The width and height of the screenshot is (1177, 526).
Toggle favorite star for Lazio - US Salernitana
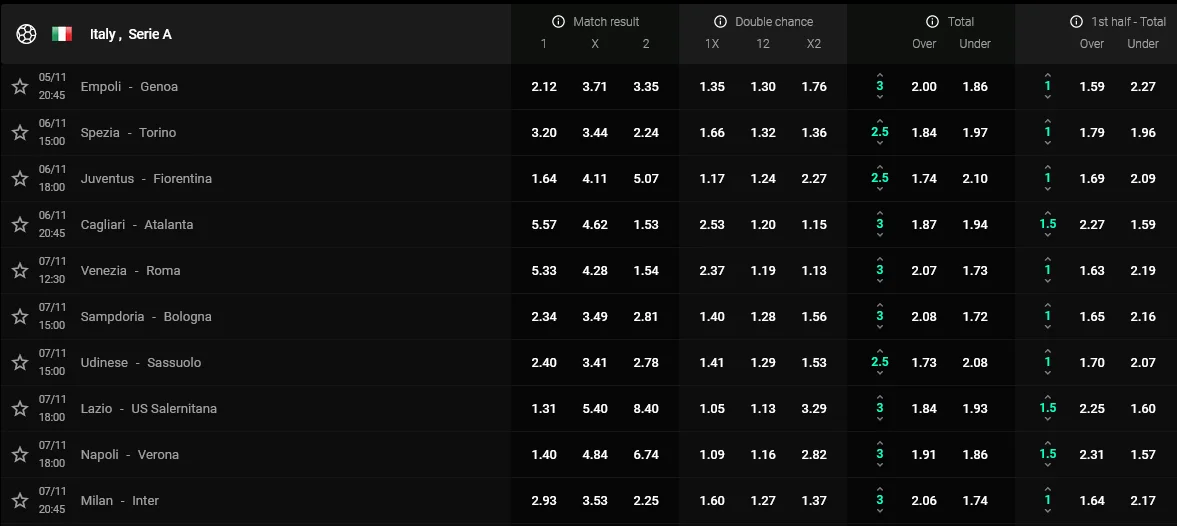pyautogui.click(x=20, y=409)
